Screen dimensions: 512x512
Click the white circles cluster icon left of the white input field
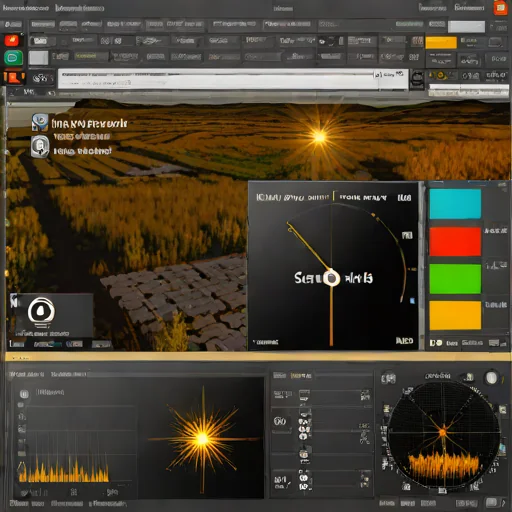pyautogui.click(x=43, y=79)
